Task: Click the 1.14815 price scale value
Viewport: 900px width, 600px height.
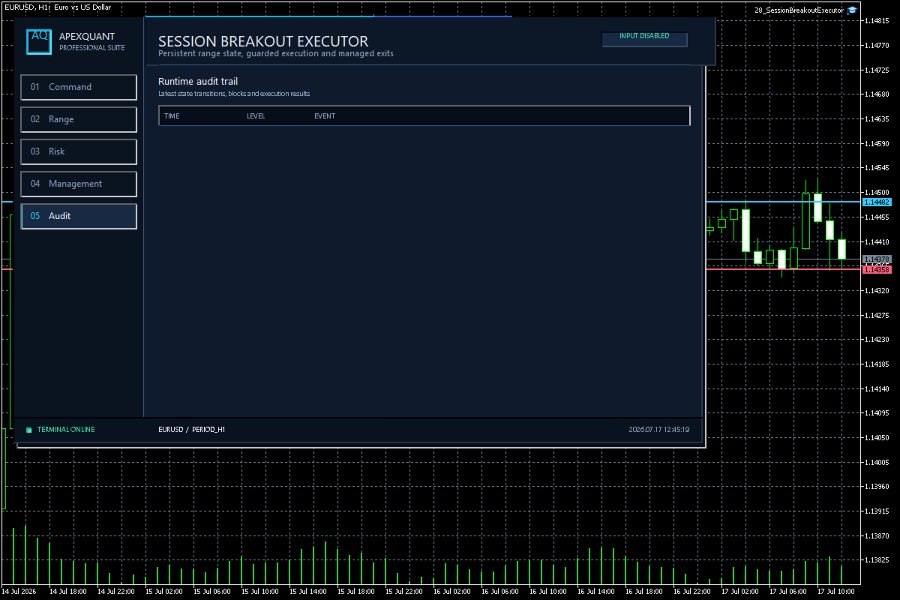Action: click(x=876, y=21)
